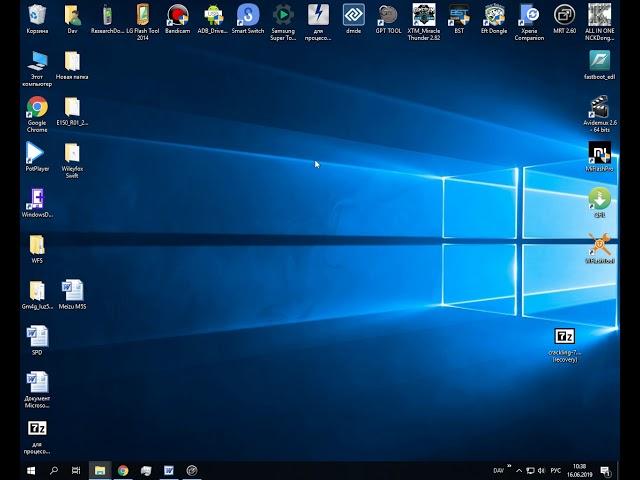Viewport: 640px width, 480px height.
Task: Open the Новая папка folder
Action: [x=72, y=65]
